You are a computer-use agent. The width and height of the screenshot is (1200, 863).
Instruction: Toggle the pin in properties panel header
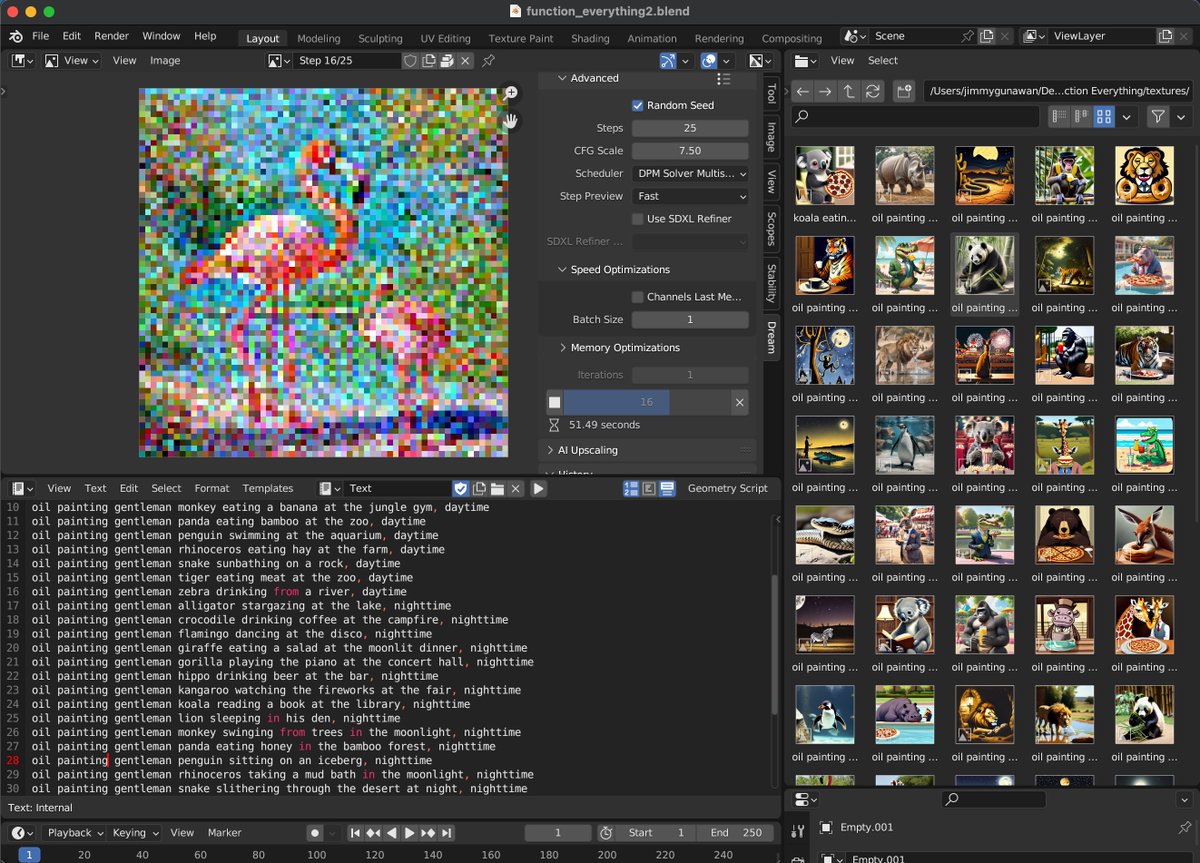point(1184,828)
